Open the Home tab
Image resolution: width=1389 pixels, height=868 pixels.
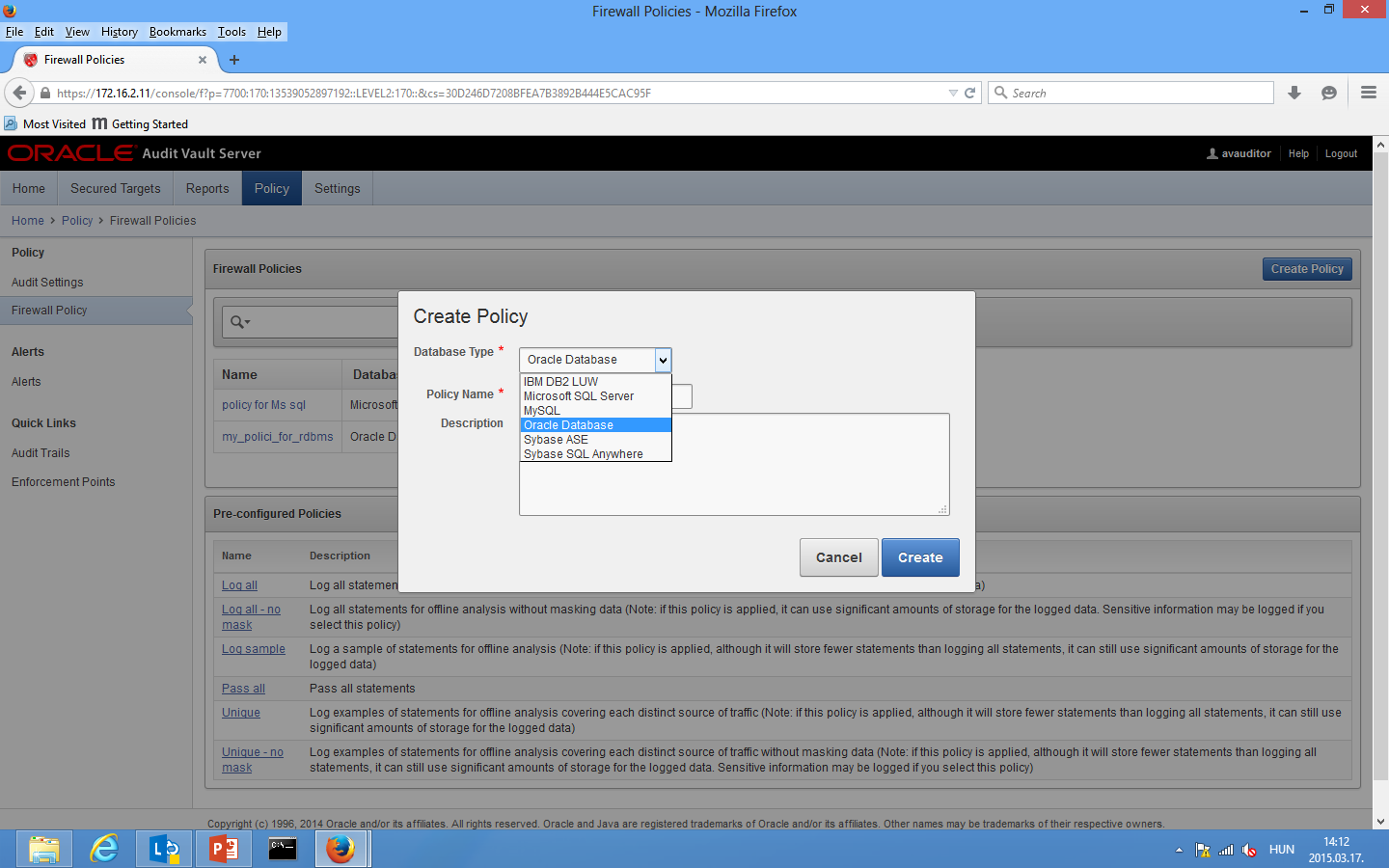(29, 188)
